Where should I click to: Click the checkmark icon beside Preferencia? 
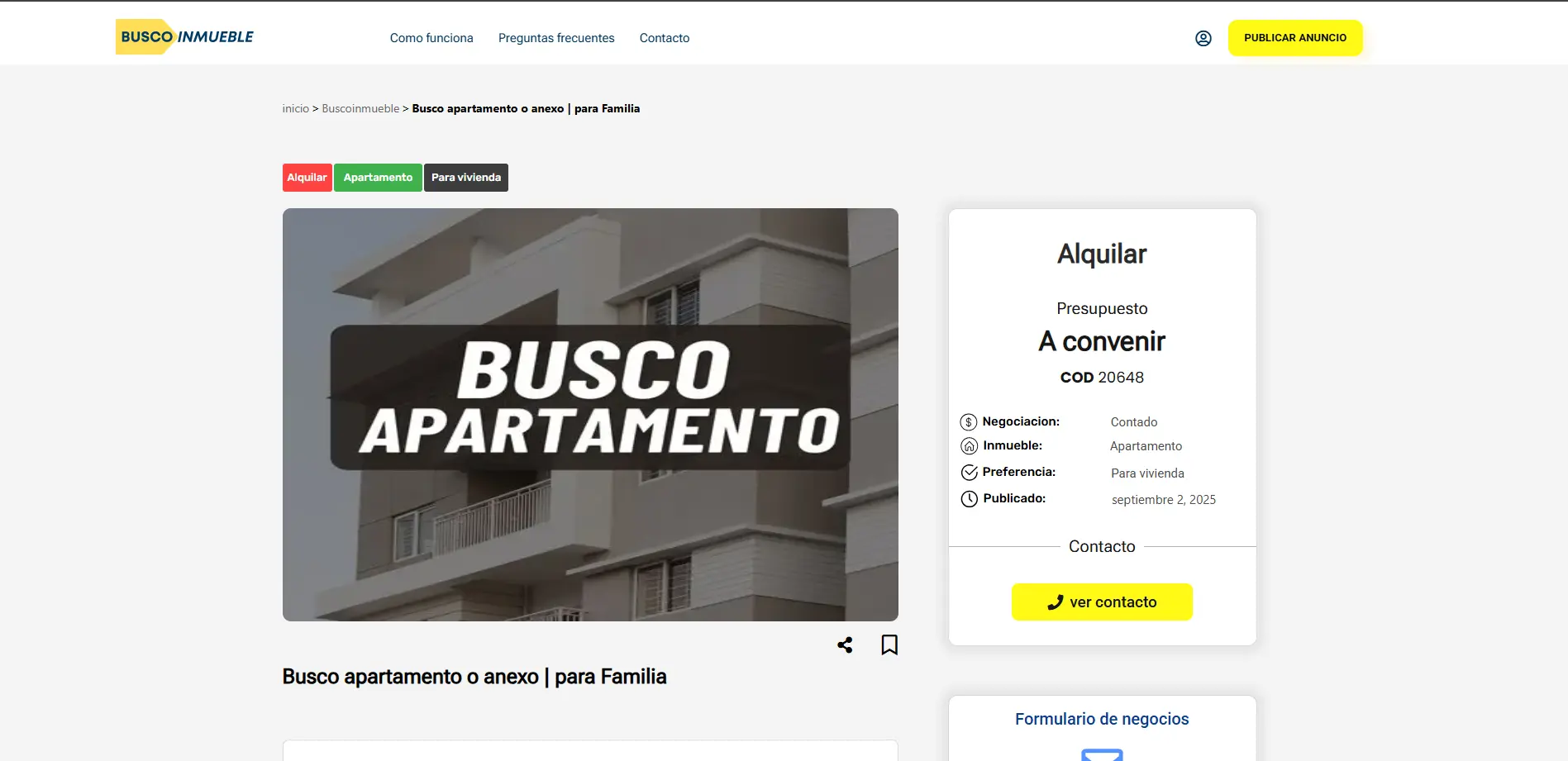coord(969,473)
